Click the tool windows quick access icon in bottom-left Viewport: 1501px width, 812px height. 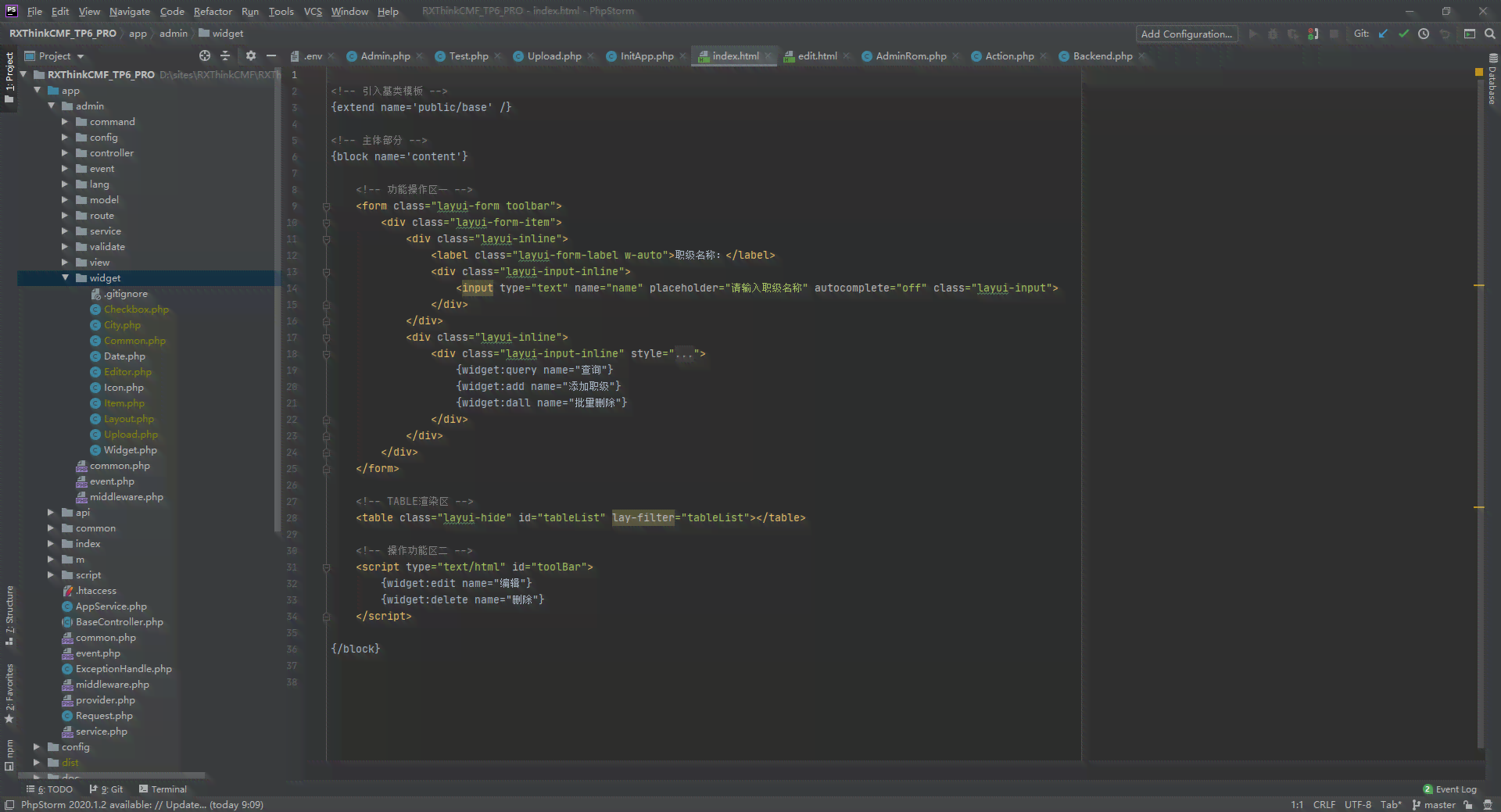(x=9, y=804)
